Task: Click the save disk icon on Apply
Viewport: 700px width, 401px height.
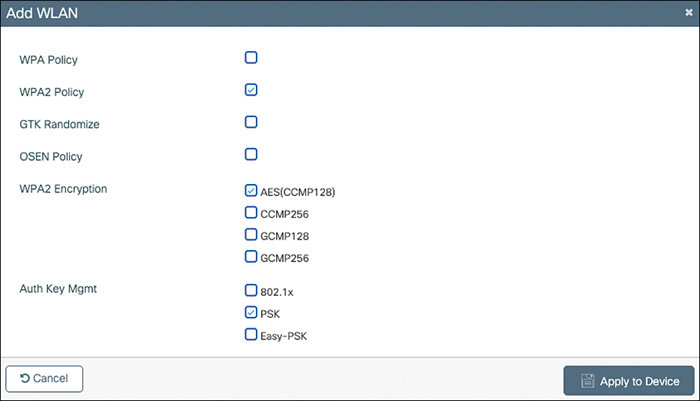Action: click(x=588, y=381)
